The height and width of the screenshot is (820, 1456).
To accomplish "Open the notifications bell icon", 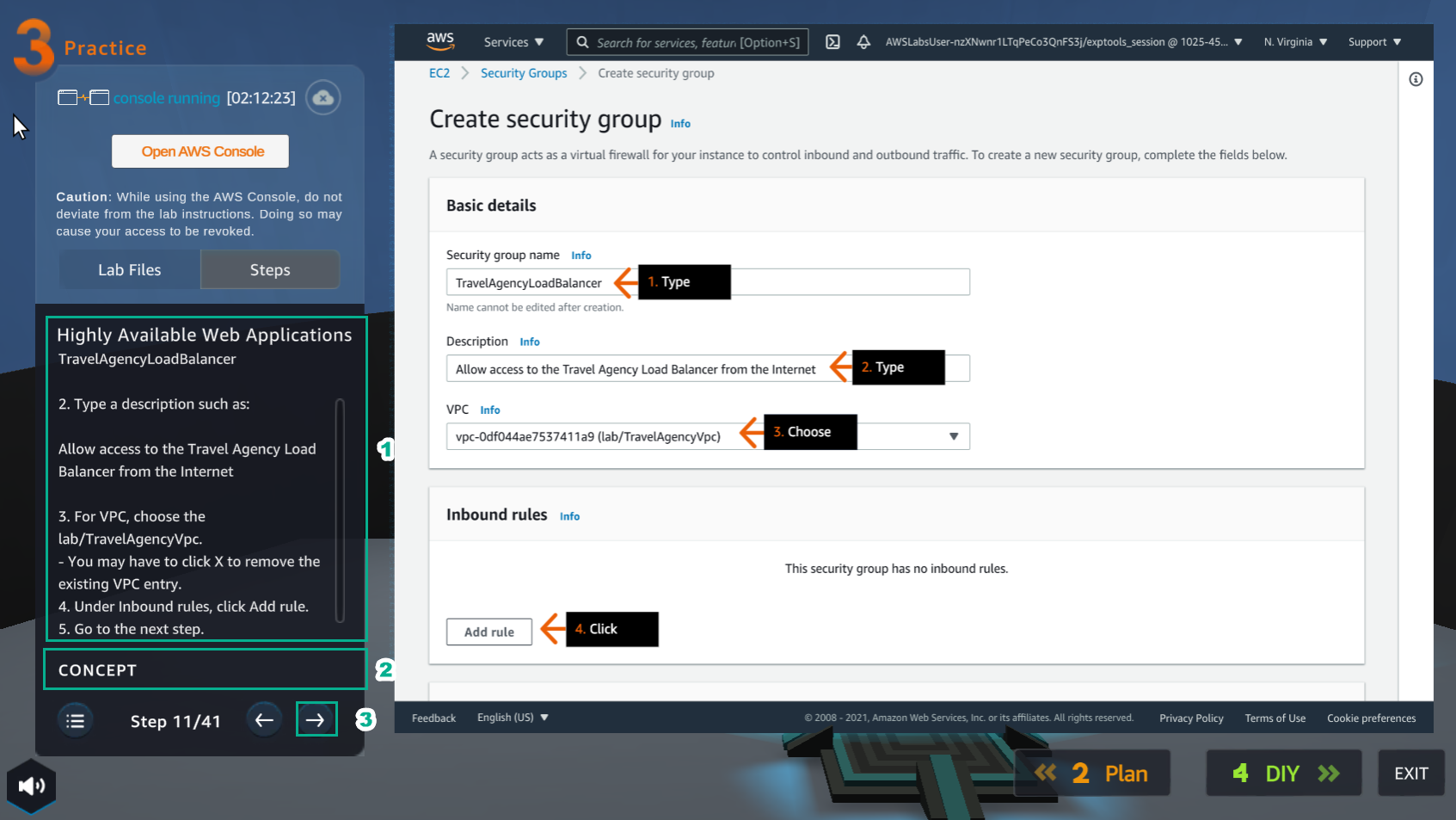I will click(863, 41).
